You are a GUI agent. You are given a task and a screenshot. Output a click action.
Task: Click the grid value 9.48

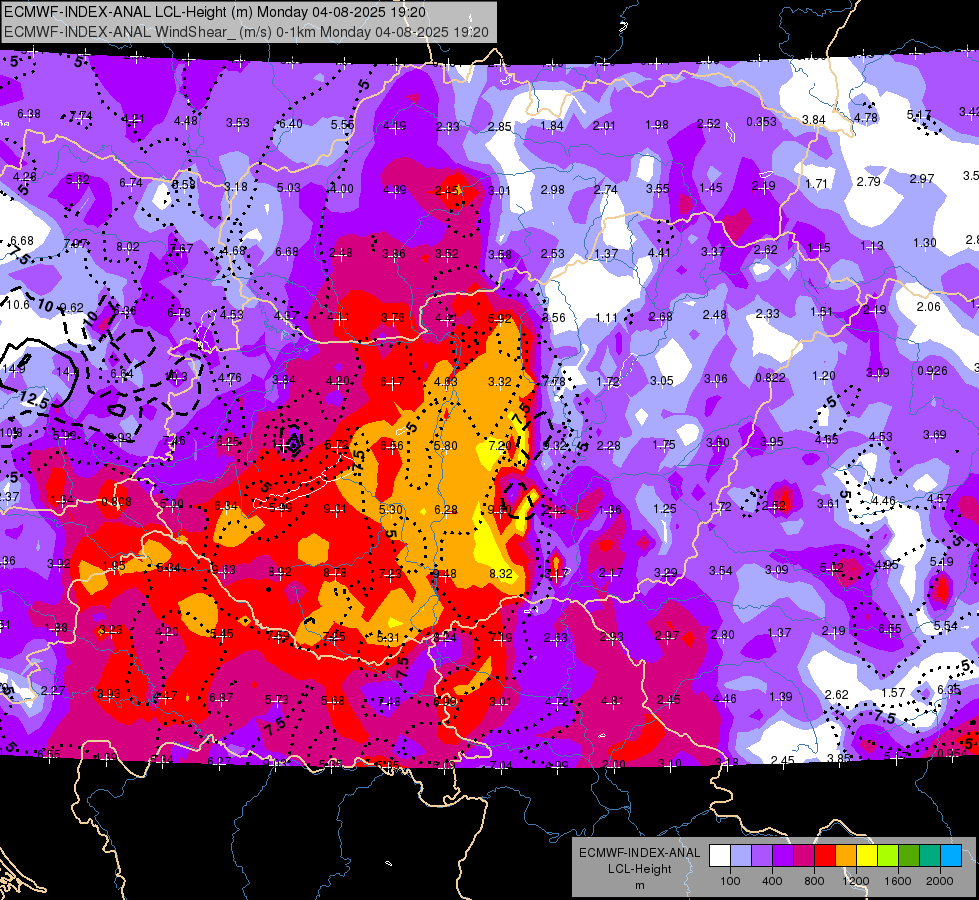[x=445, y=573]
